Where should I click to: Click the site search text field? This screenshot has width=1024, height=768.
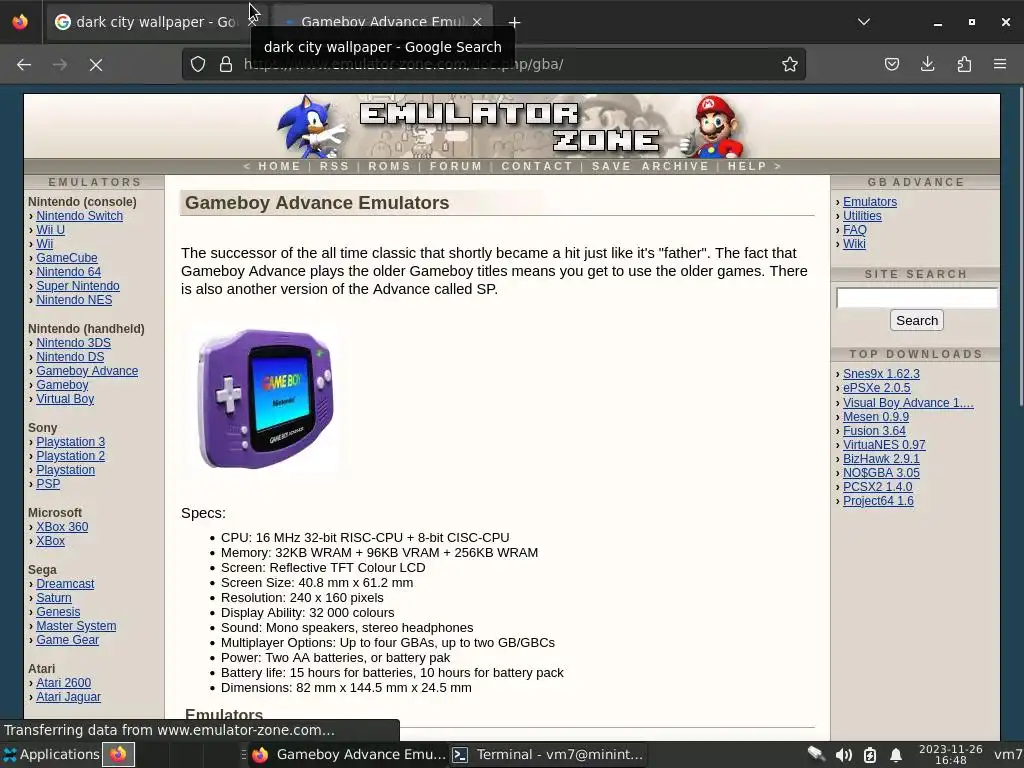[x=917, y=298]
